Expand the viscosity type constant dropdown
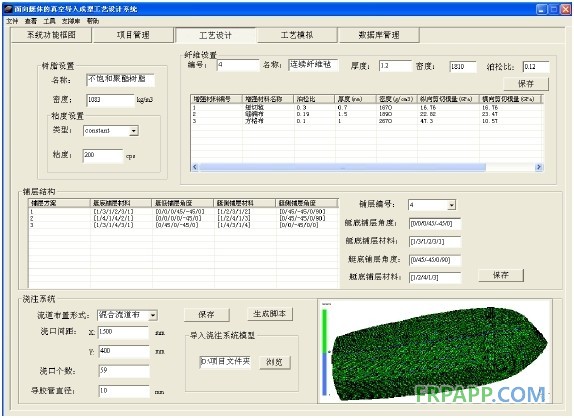Screen dimensions: 574x418 point(134,131)
